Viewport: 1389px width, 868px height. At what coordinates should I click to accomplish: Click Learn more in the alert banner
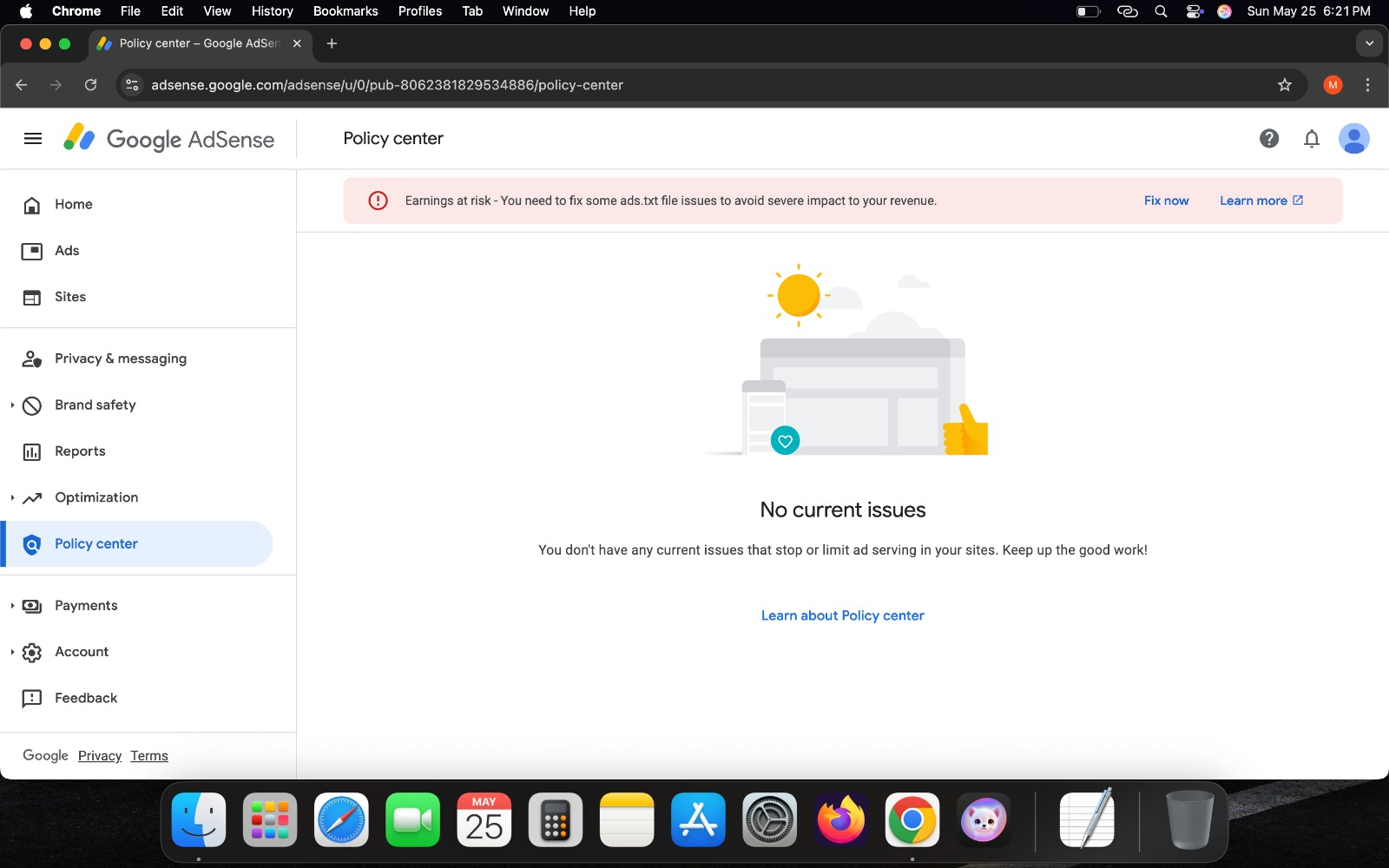(x=1261, y=201)
